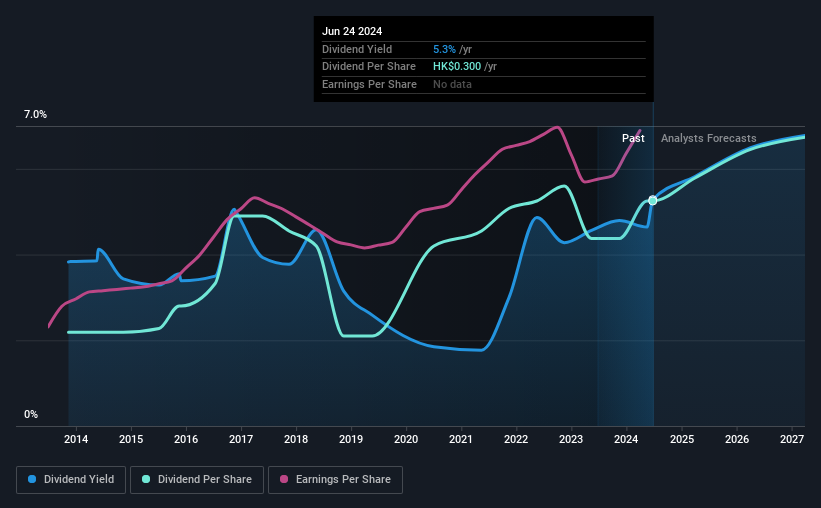Click the 2025 x-axis label

tap(682, 439)
